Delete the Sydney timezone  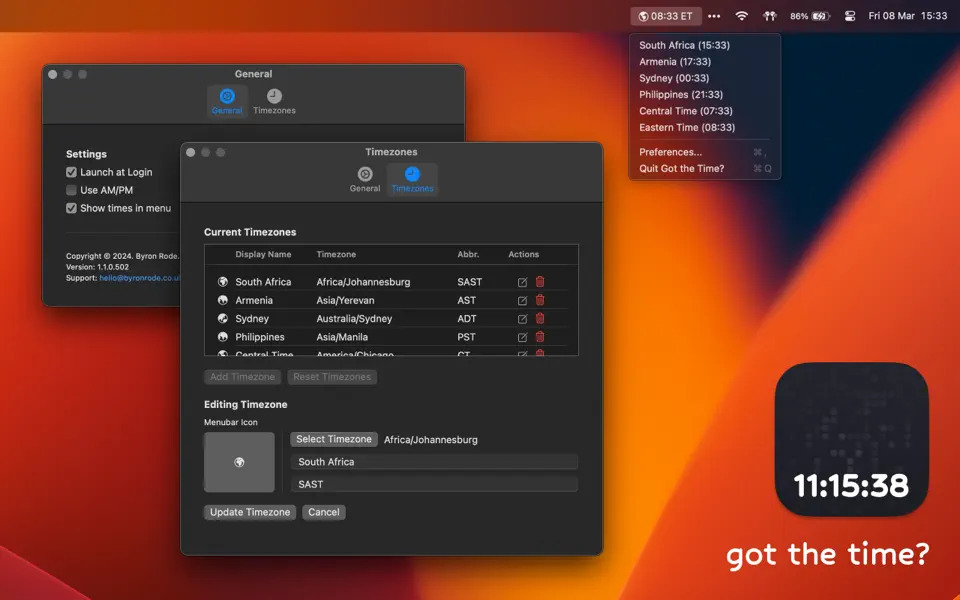pyautogui.click(x=540, y=318)
